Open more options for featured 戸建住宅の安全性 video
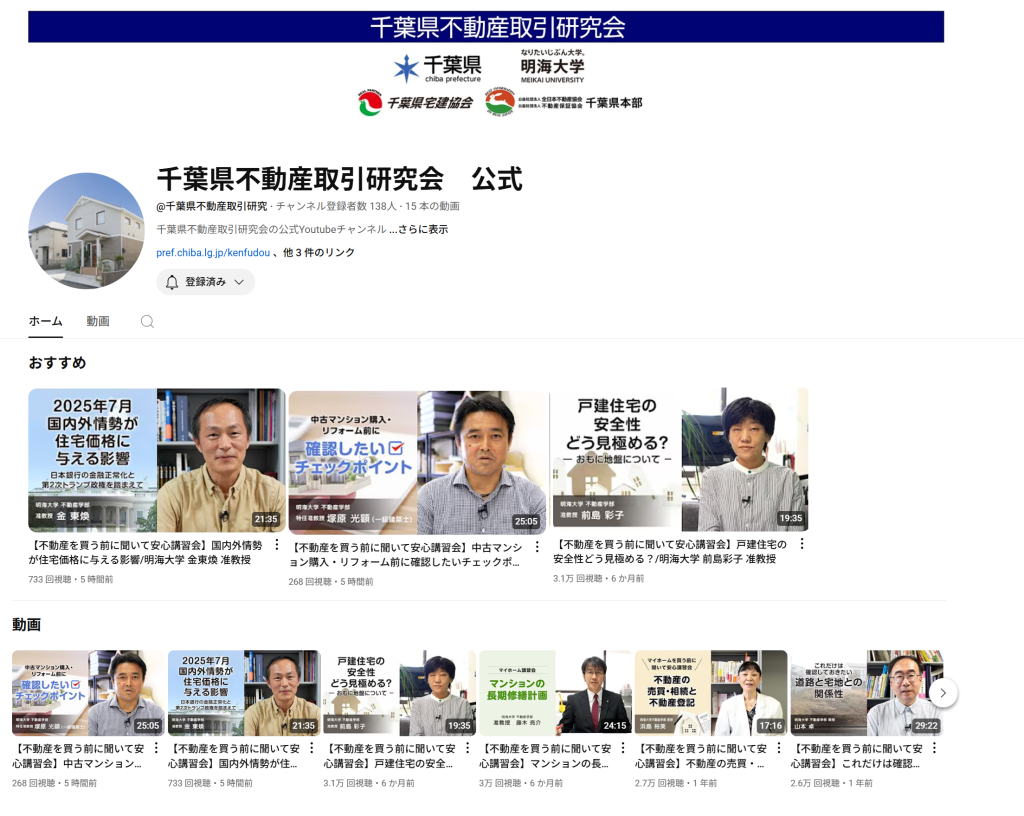This screenshot has width=1024, height=816. pyautogui.click(x=802, y=544)
